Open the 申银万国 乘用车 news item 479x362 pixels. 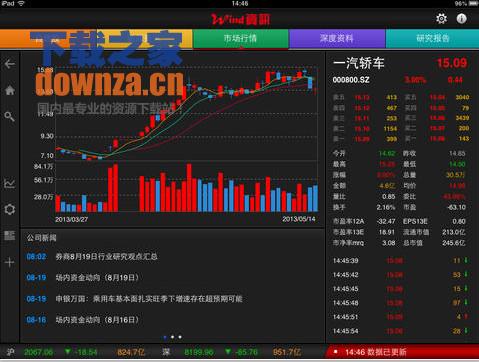(149, 299)
